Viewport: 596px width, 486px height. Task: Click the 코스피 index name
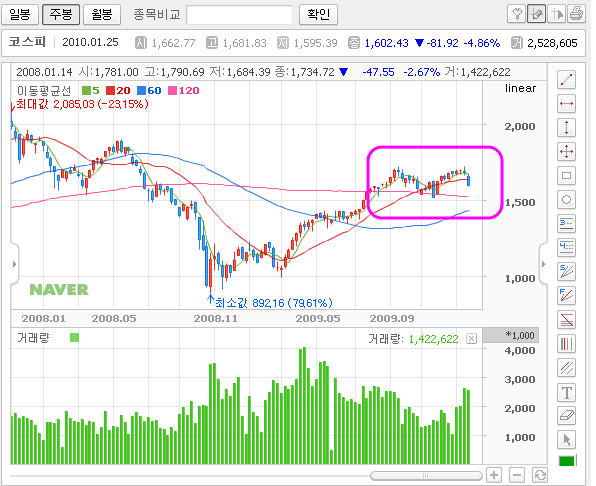point(27,42)
